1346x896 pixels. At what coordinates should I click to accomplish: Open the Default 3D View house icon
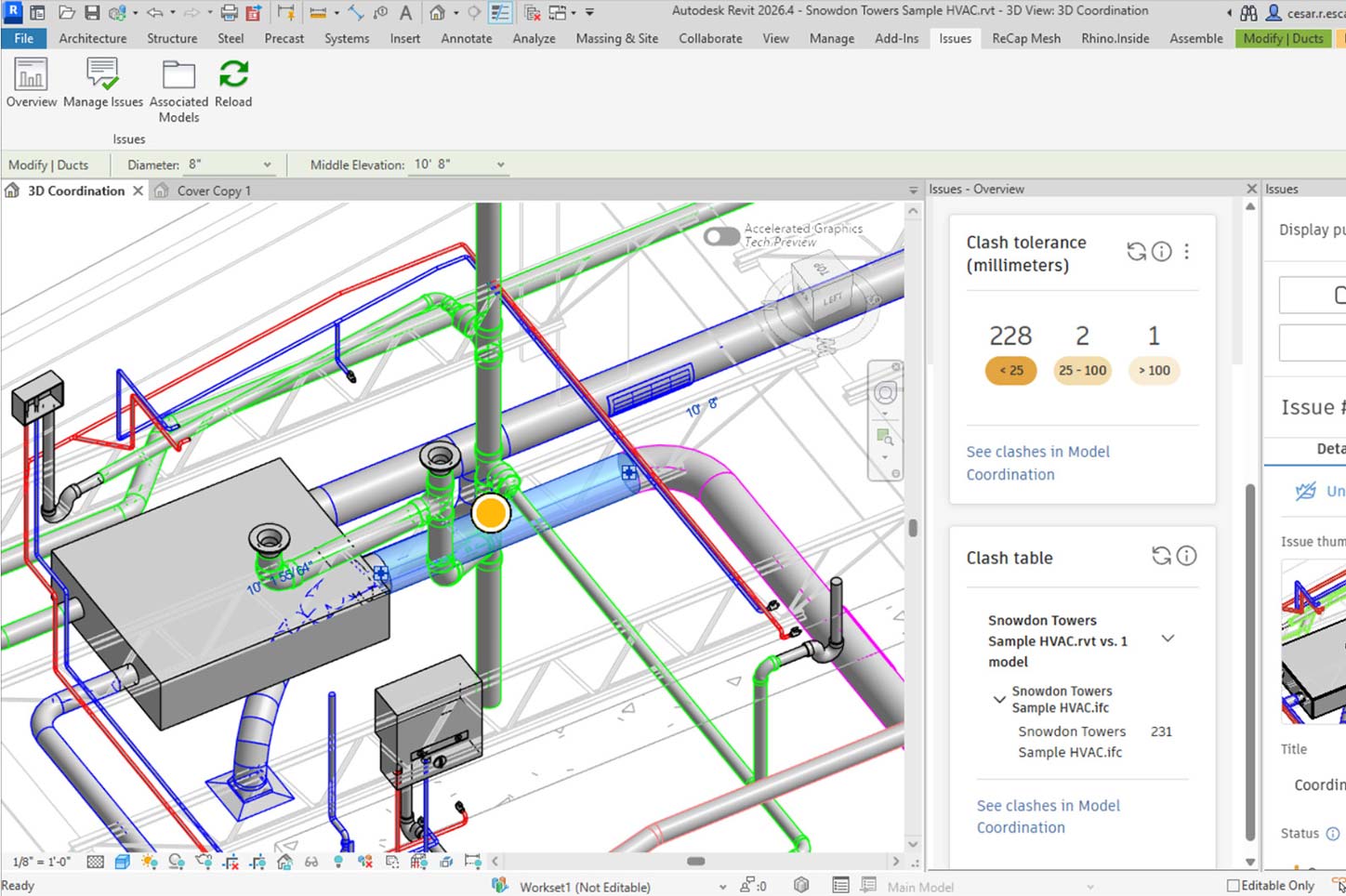pos(437,13)
